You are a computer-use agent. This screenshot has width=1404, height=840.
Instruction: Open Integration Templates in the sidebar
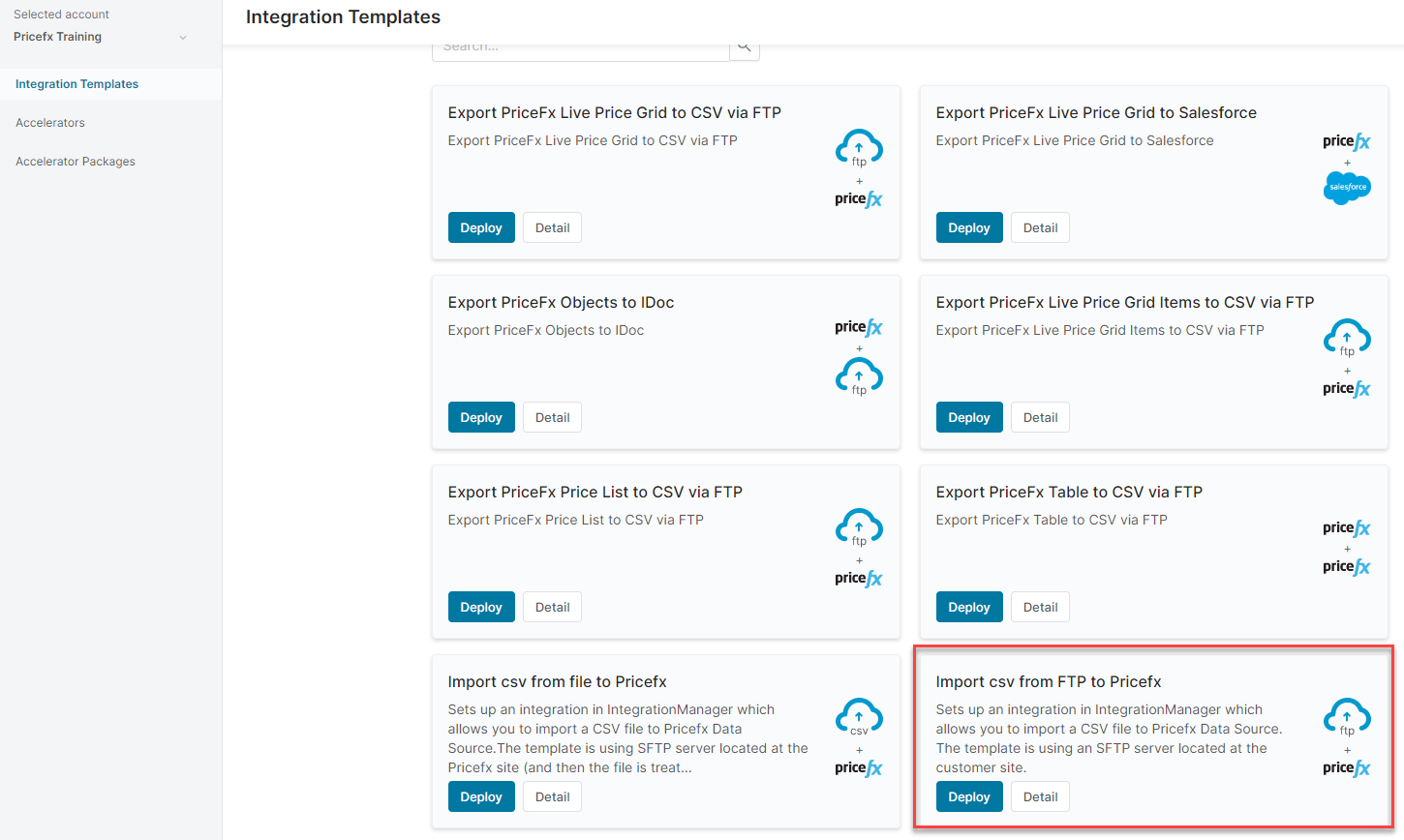(x=76, y=84)
